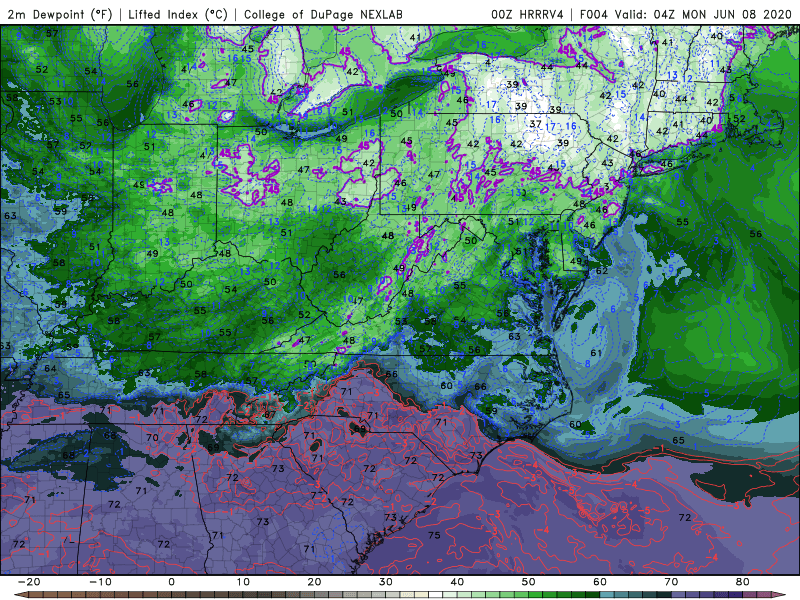Click the '50' color scale label

pyautogui.click(x=529, y=582)
